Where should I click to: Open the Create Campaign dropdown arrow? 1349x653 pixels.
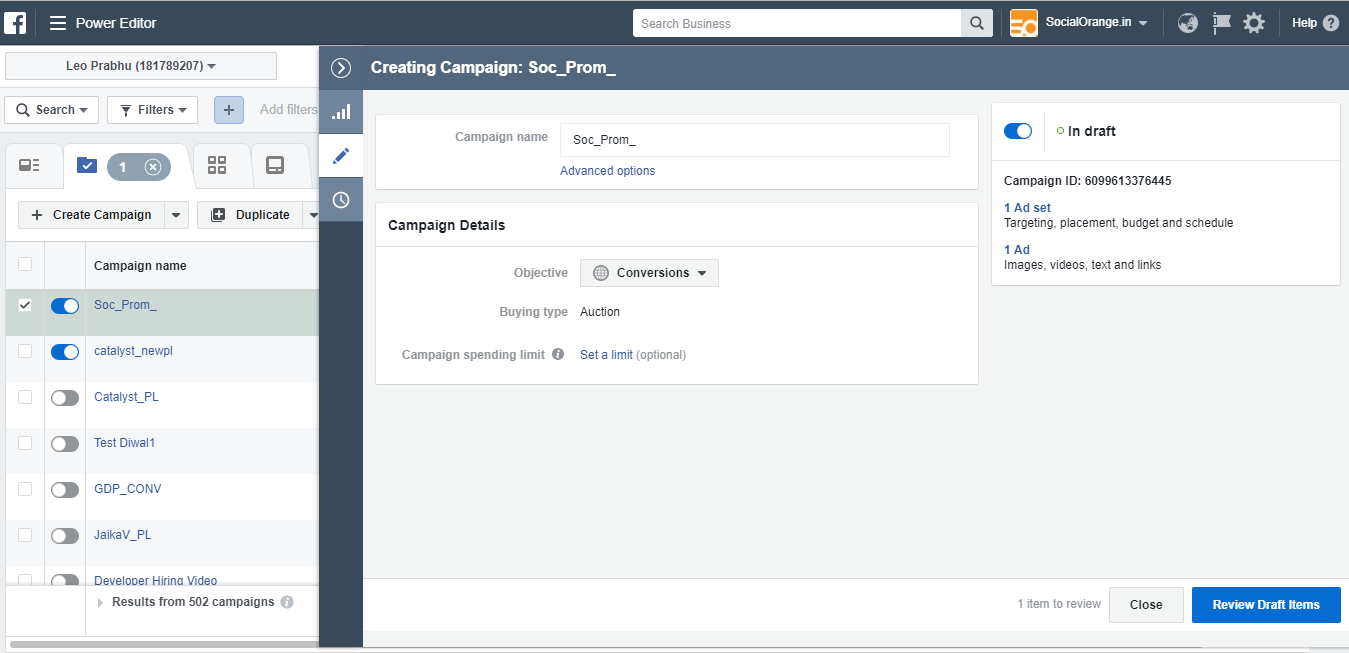(176, 214)
